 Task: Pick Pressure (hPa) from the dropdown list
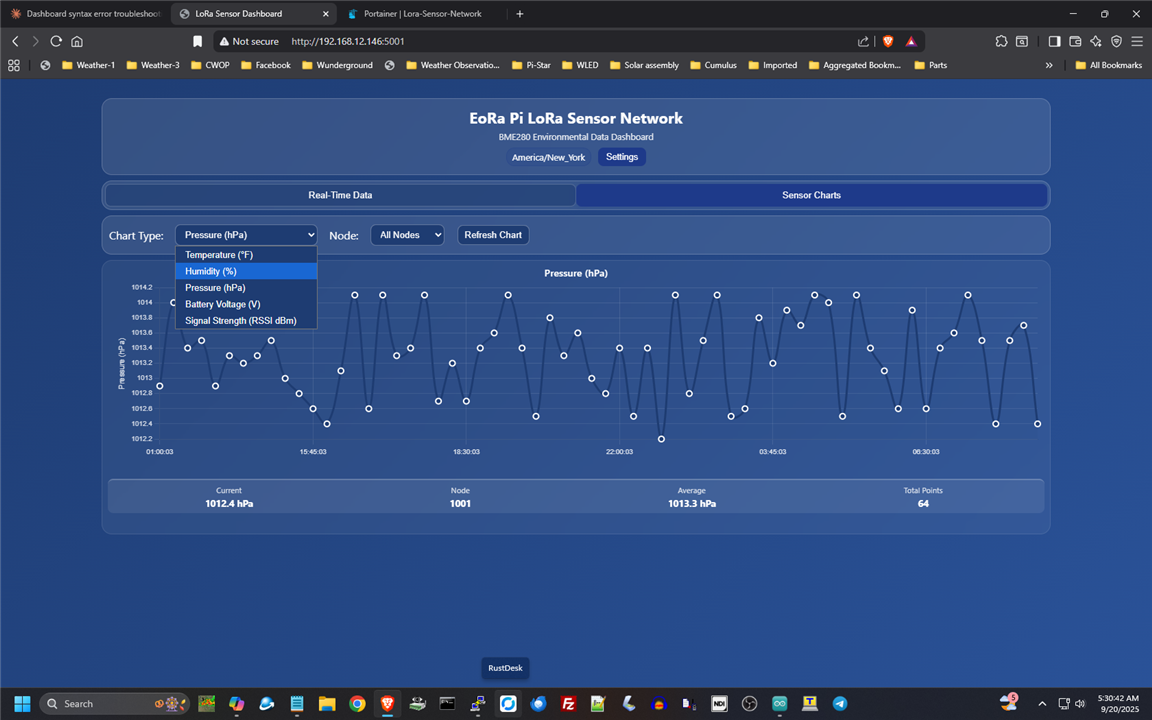(x=246, y=288)
